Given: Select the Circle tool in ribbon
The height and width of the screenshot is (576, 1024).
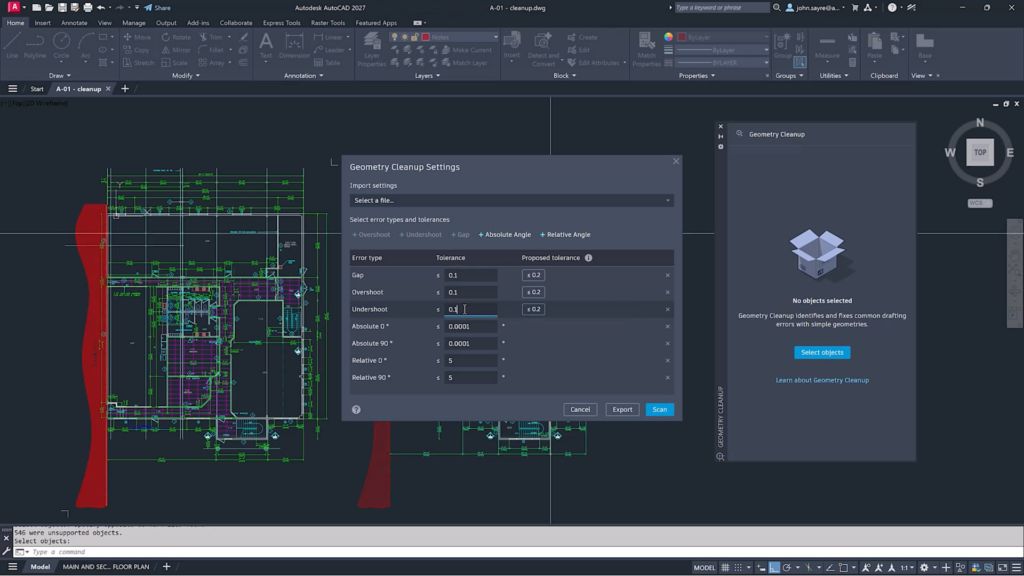Looking at the screenshot, I should coord(61,46).
